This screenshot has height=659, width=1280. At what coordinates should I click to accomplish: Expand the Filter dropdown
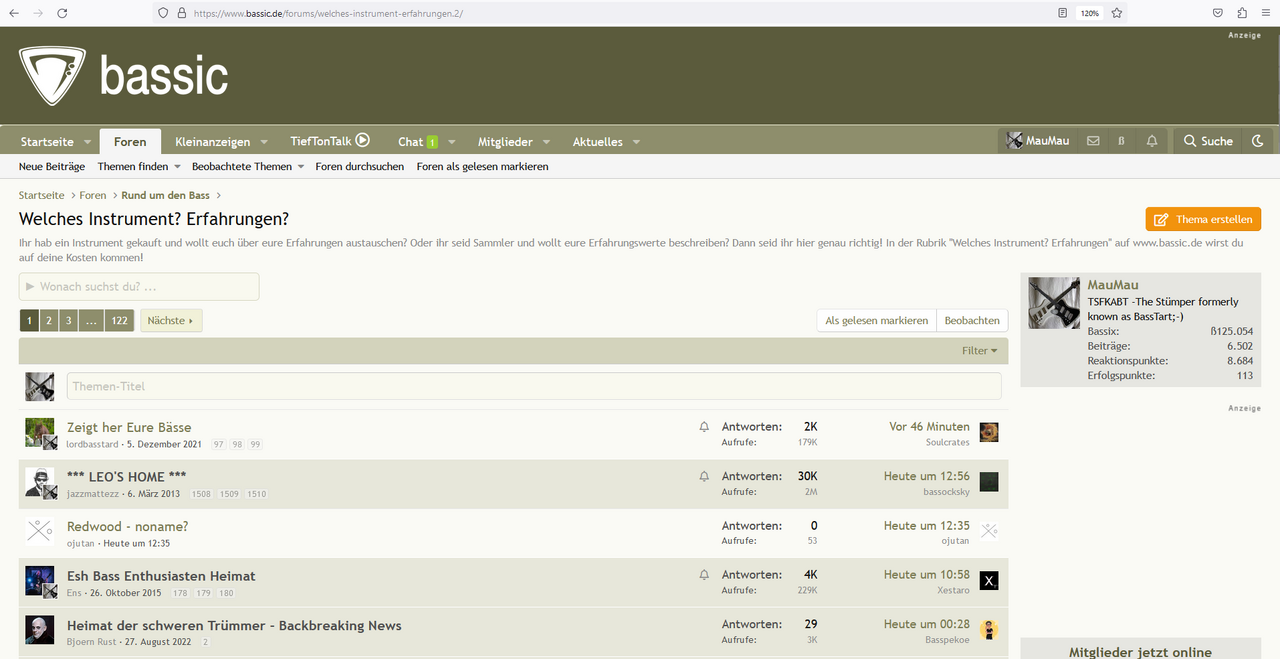[979, 351]
